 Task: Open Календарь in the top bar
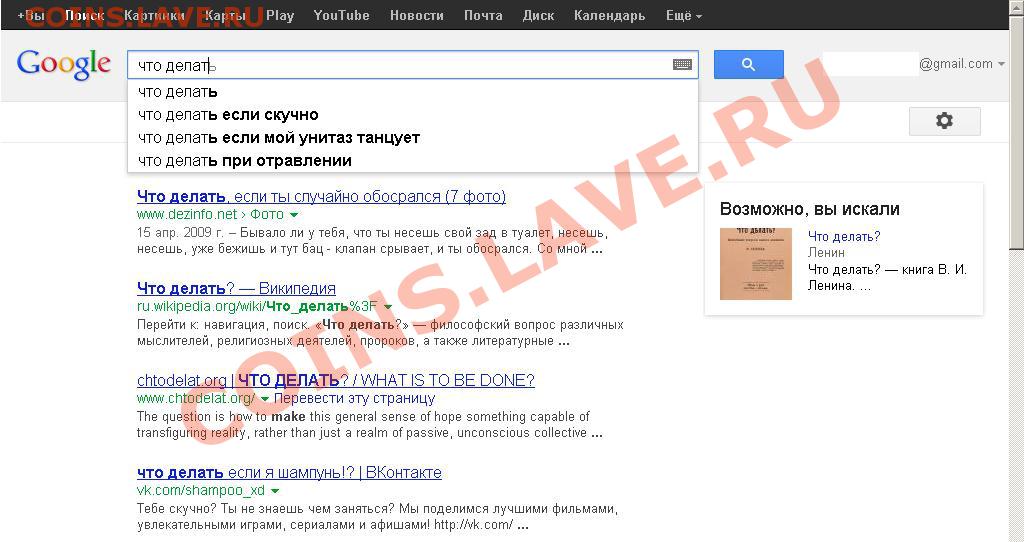coord(609,15)
